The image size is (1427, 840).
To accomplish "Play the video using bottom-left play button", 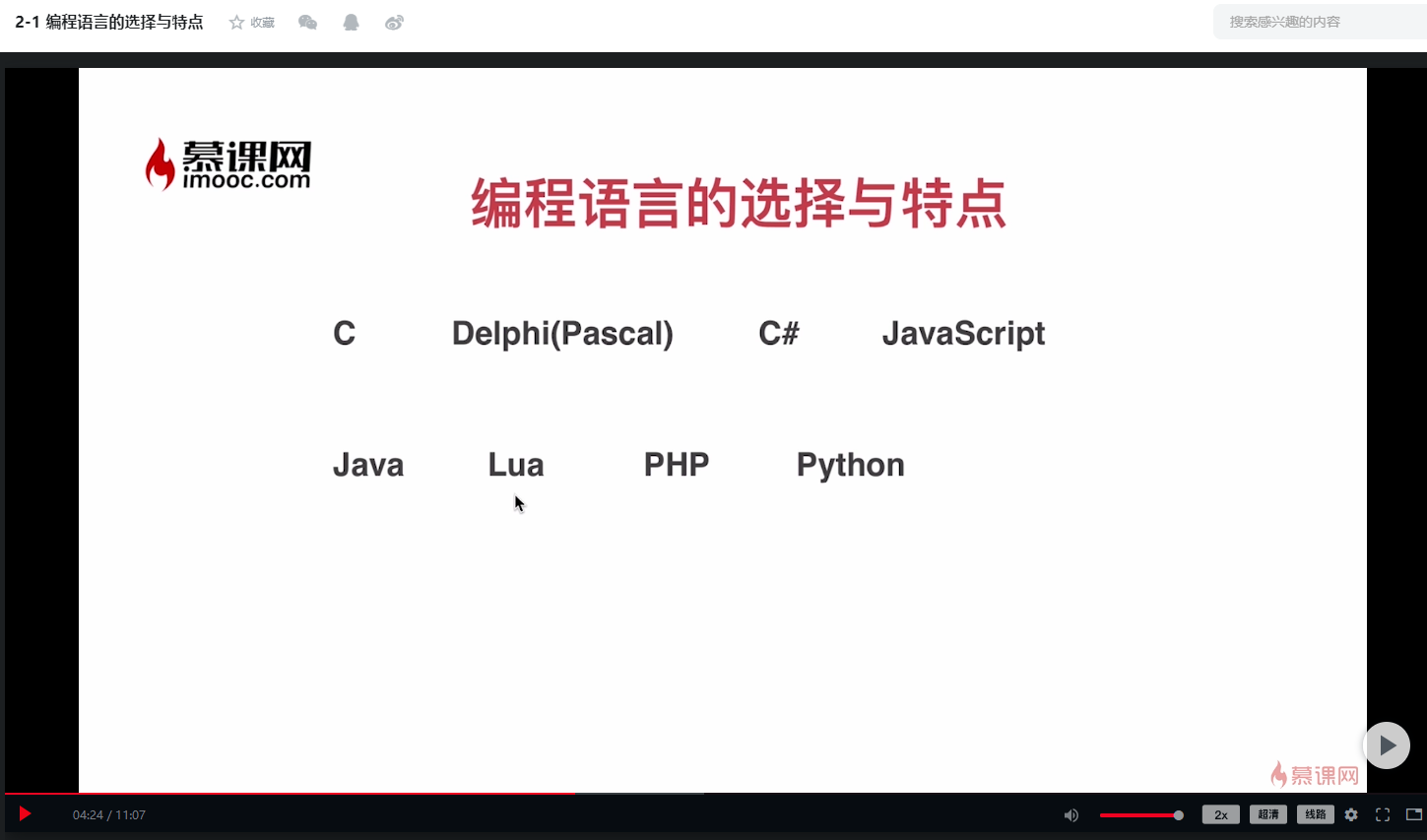I will tap(25, 814).
